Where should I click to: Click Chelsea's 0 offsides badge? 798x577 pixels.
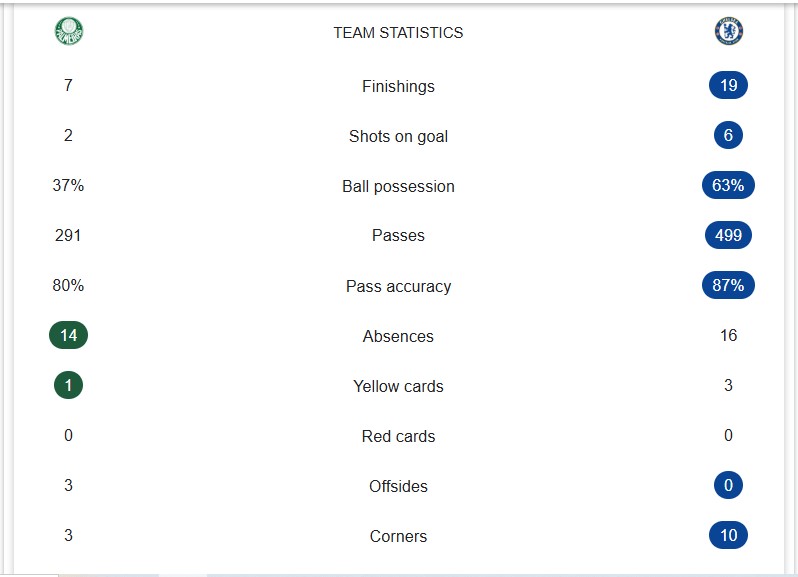[728, 485]
